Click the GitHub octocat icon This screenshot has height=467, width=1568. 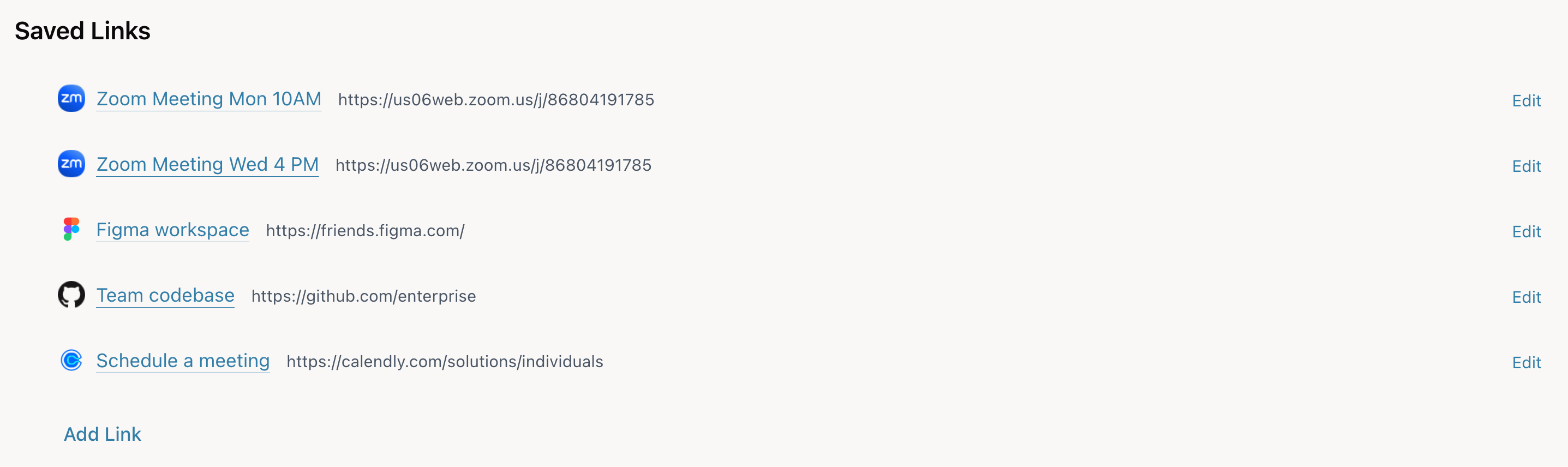click(x=71, y=295)
